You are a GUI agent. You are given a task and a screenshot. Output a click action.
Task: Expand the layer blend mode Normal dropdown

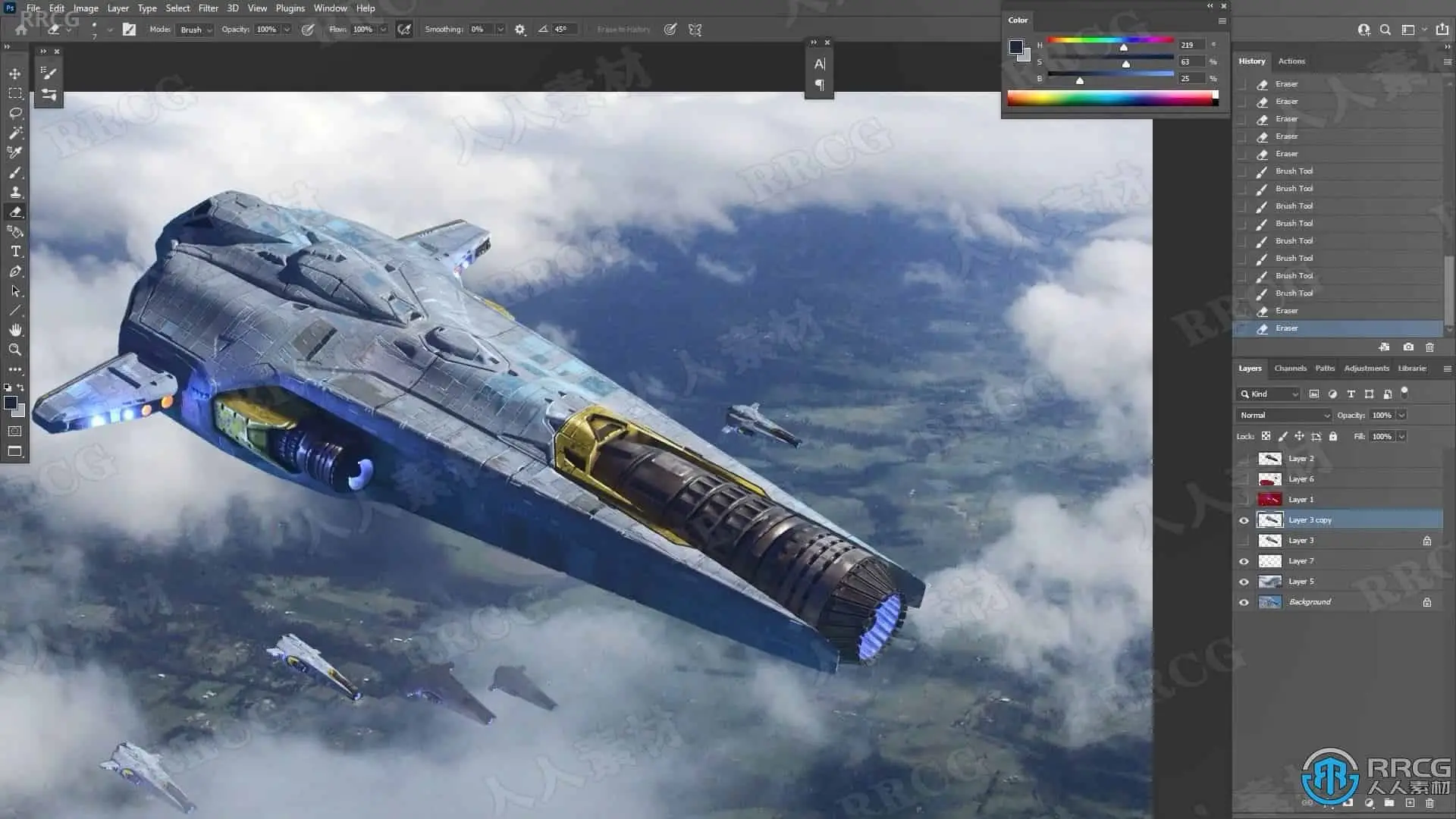(1285, 415)
